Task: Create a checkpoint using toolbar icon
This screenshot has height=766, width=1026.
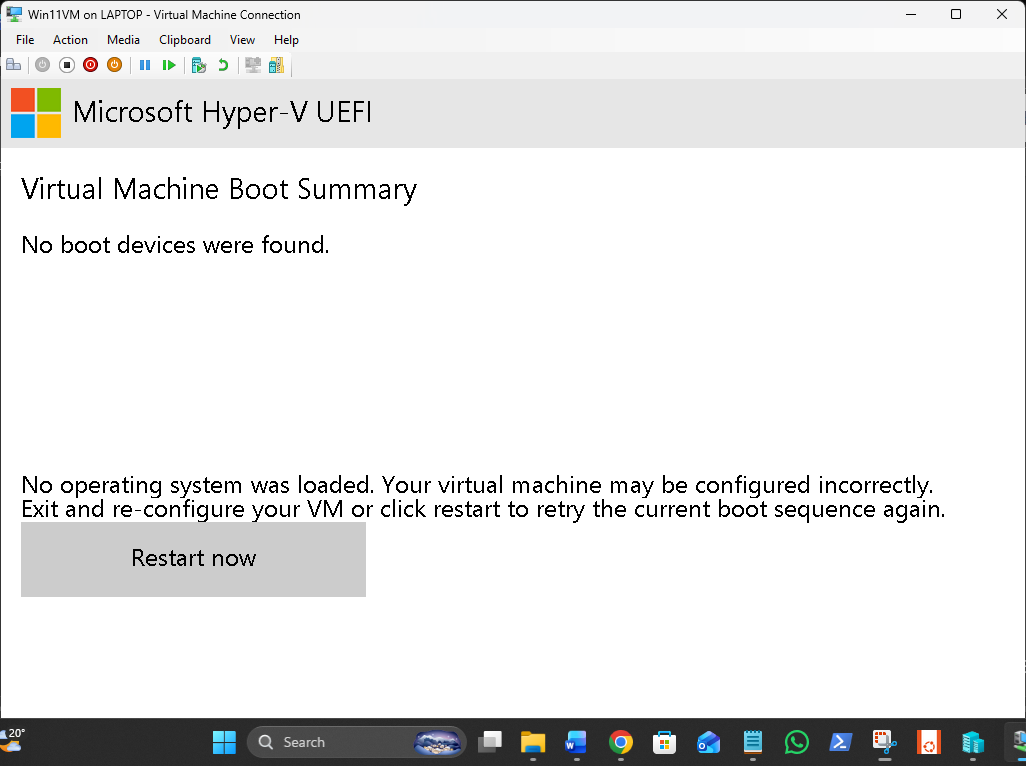Action: 199,65
